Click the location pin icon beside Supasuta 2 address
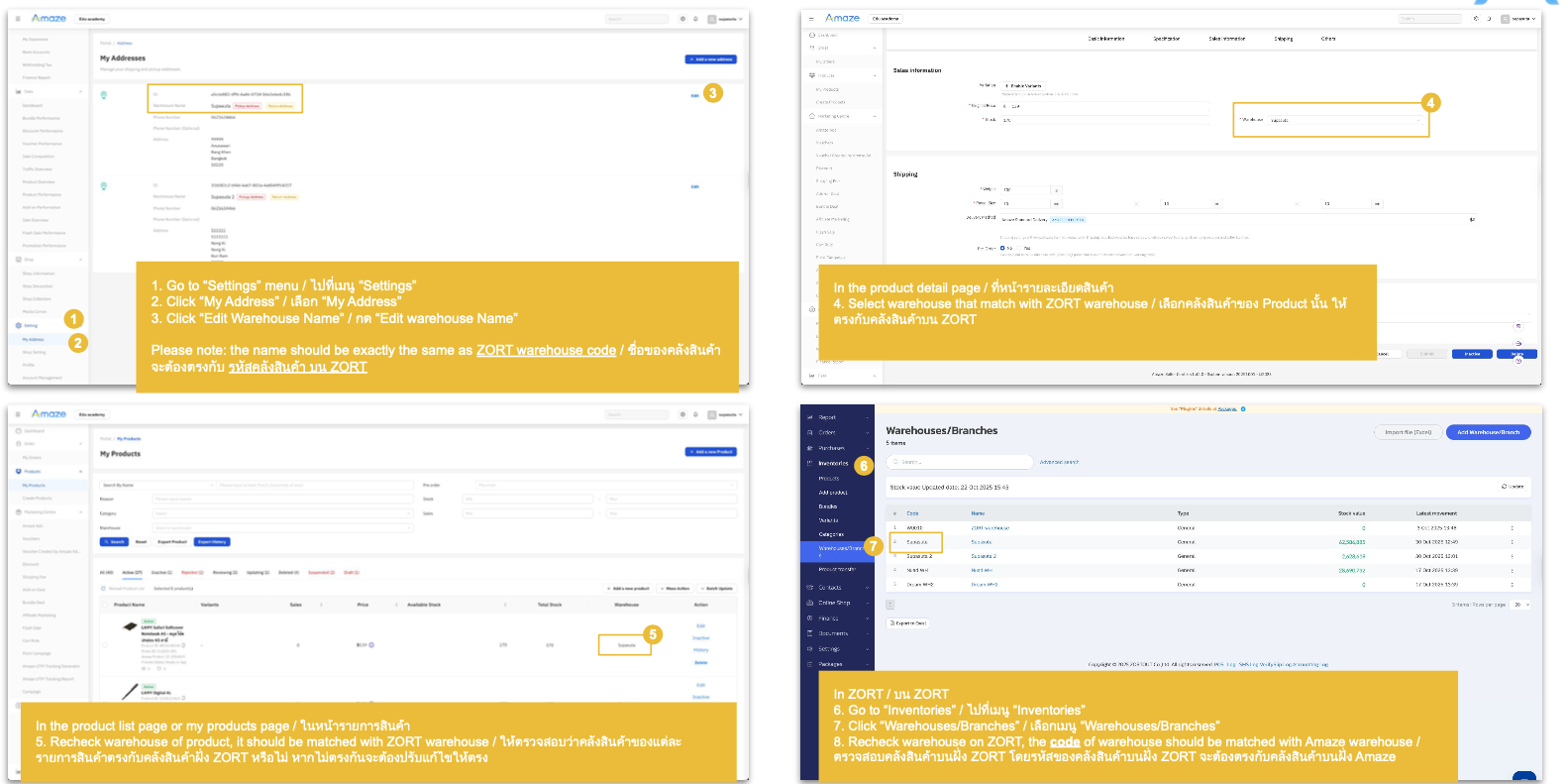This screenshot has width=1568, height=784. (x=104, y=186)
